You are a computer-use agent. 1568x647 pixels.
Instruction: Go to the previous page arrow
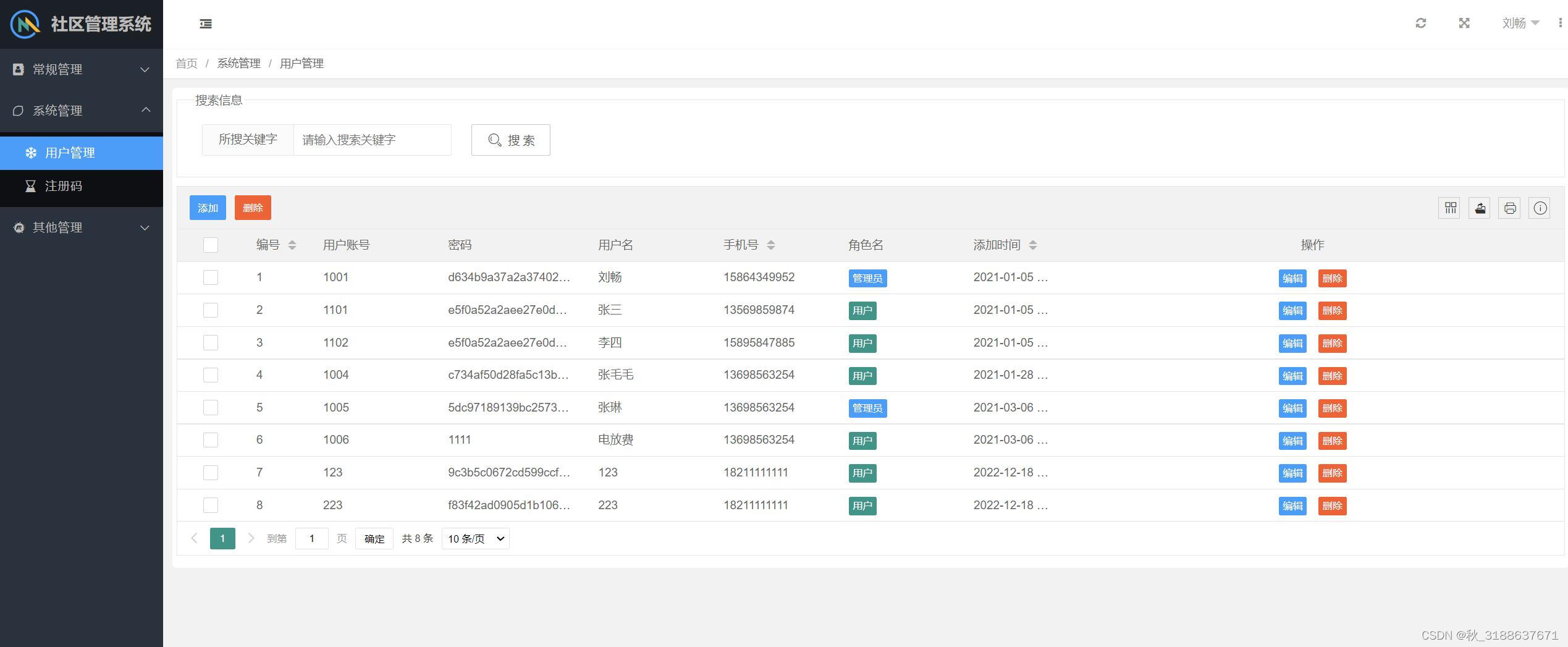pos(194,538)
